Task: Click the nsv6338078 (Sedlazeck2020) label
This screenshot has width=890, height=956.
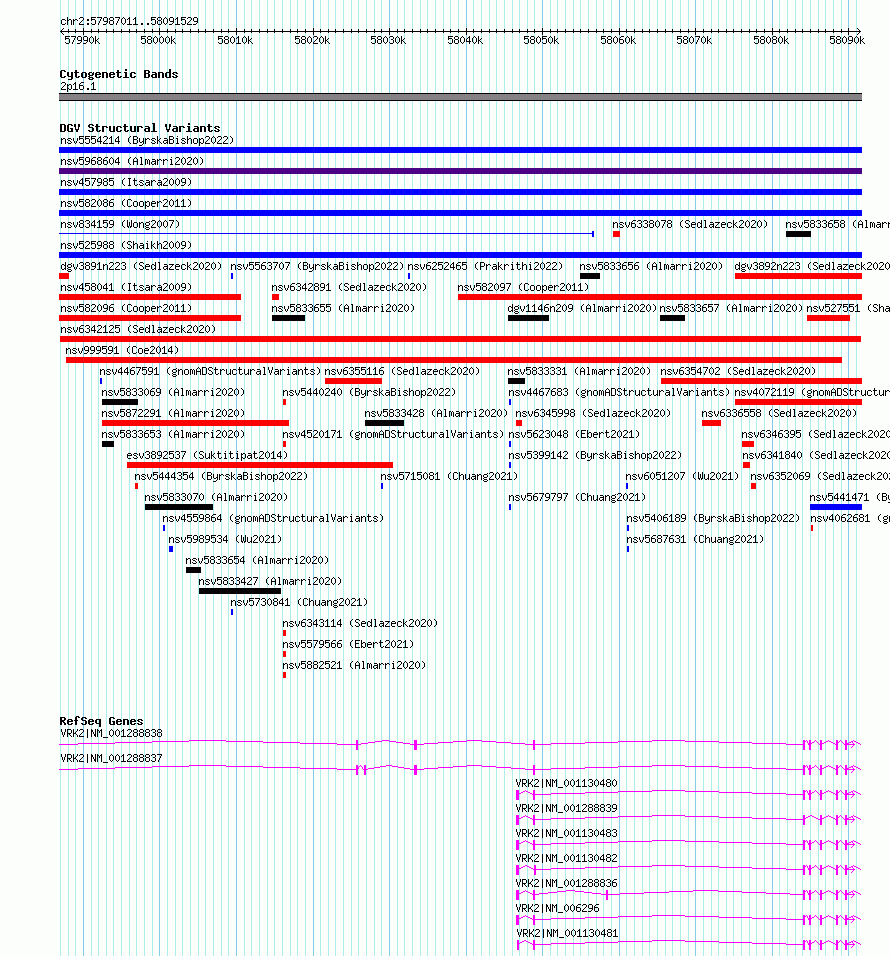Action: [x=690, y=224]
